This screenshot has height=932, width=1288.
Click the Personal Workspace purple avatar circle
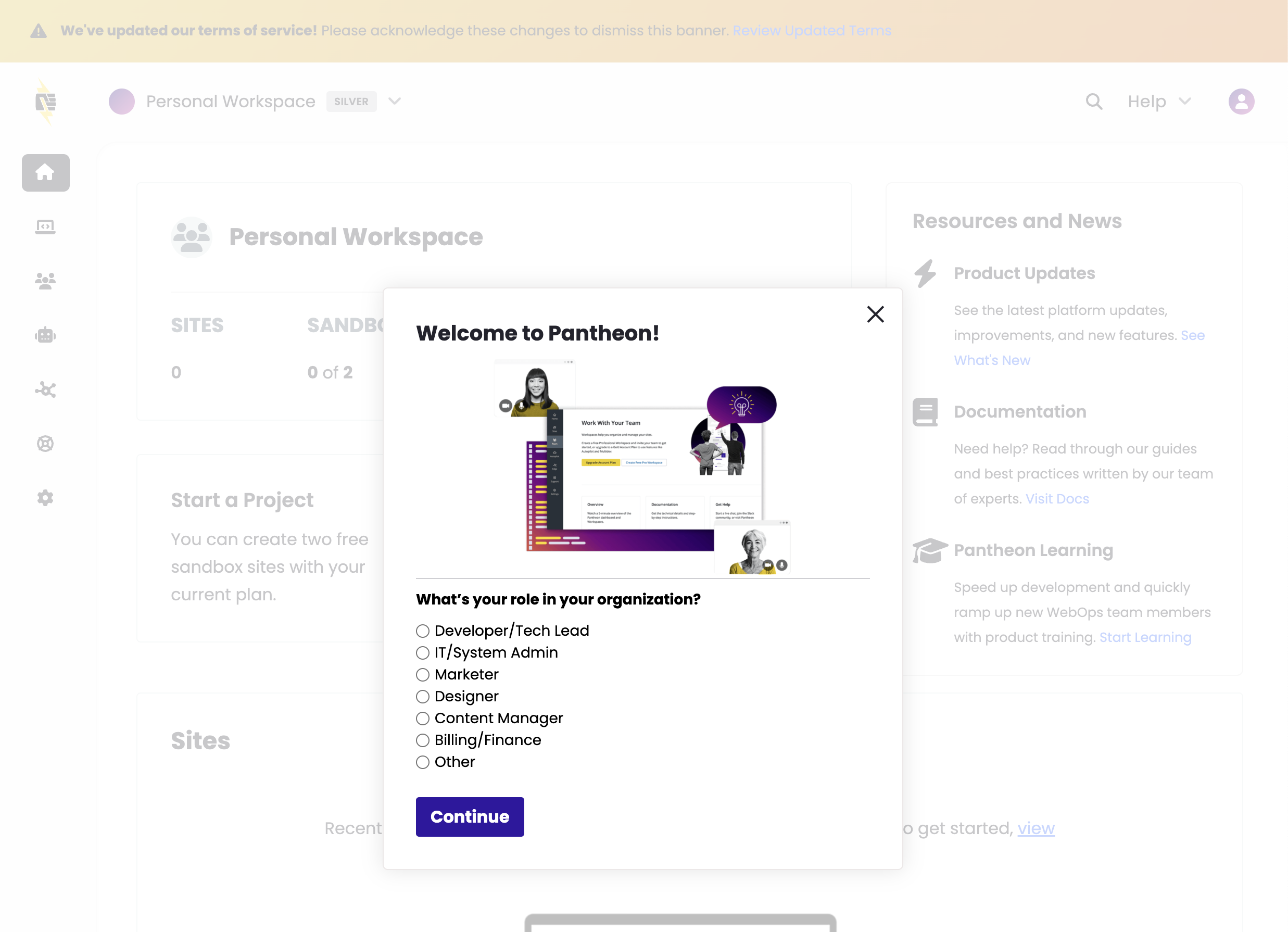(x=121, y=102)
